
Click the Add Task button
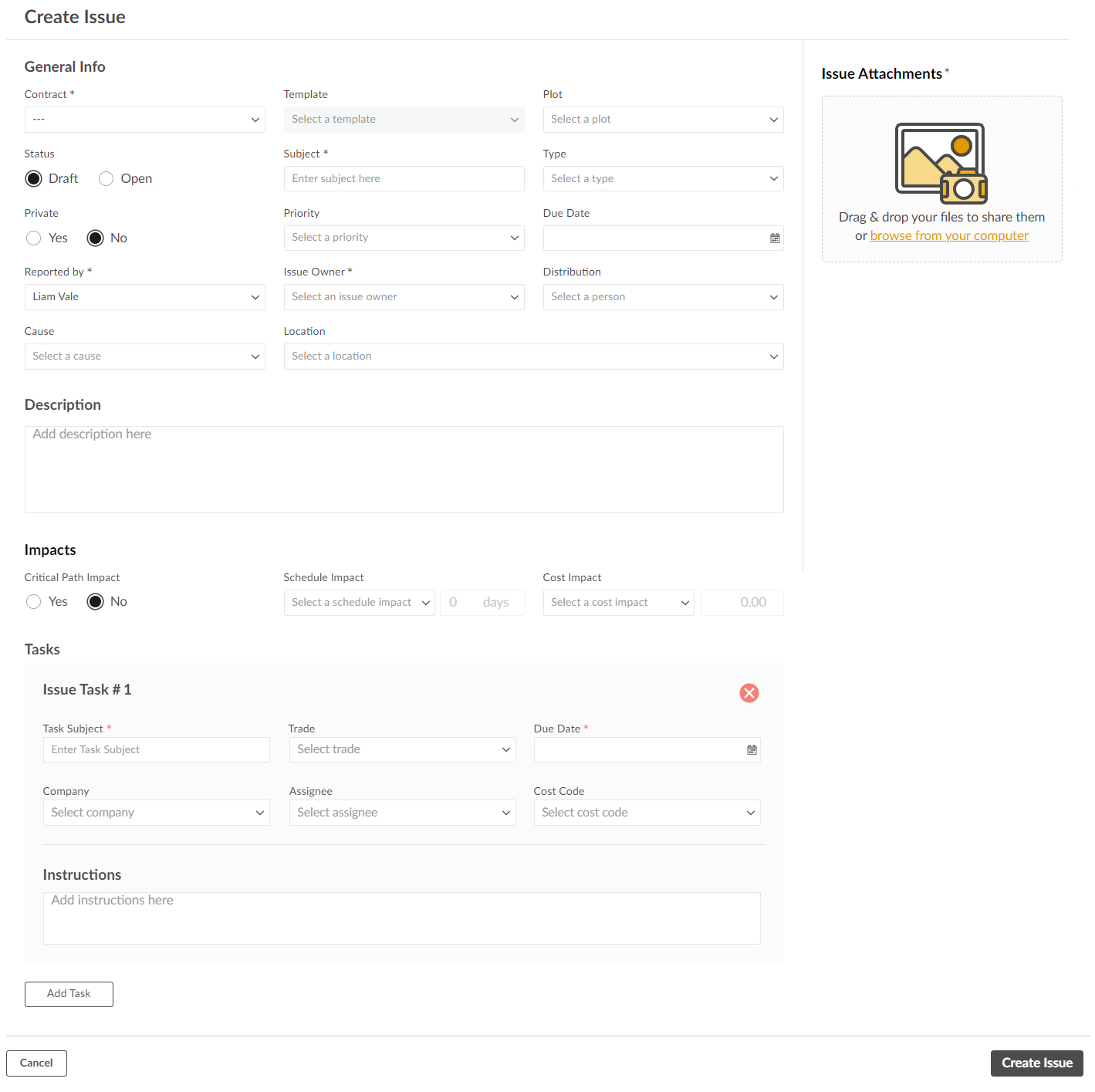point(69,994)
